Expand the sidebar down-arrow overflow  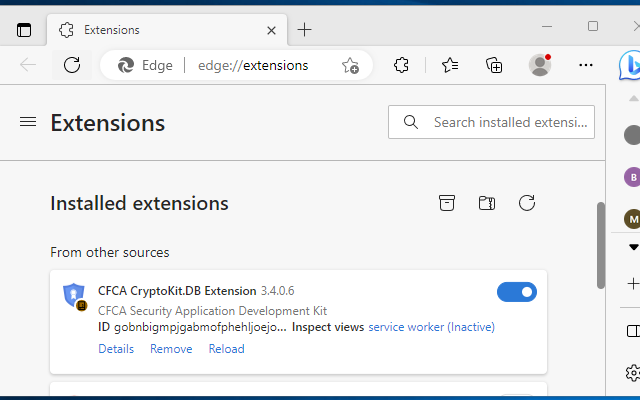tap(632, 246)
